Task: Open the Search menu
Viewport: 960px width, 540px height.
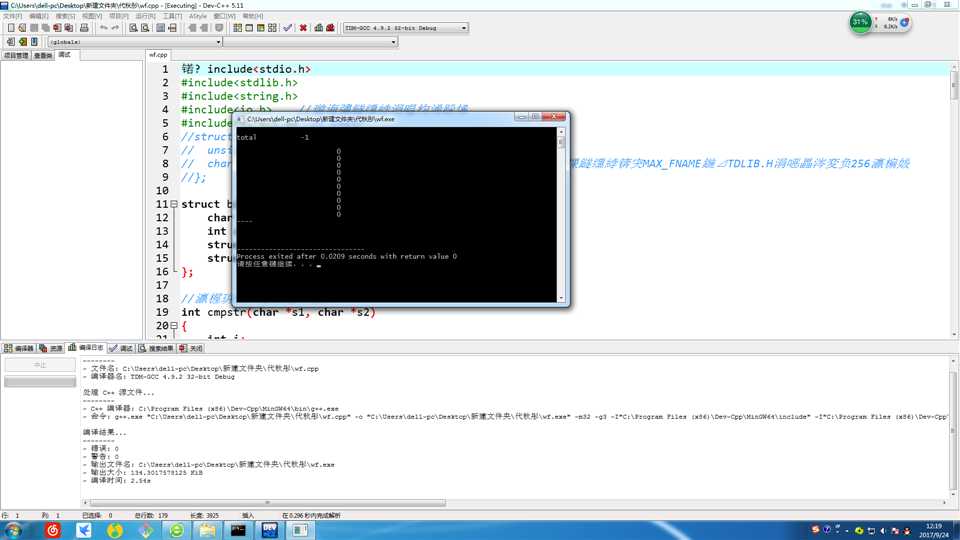Action: (x=65, y=16)
